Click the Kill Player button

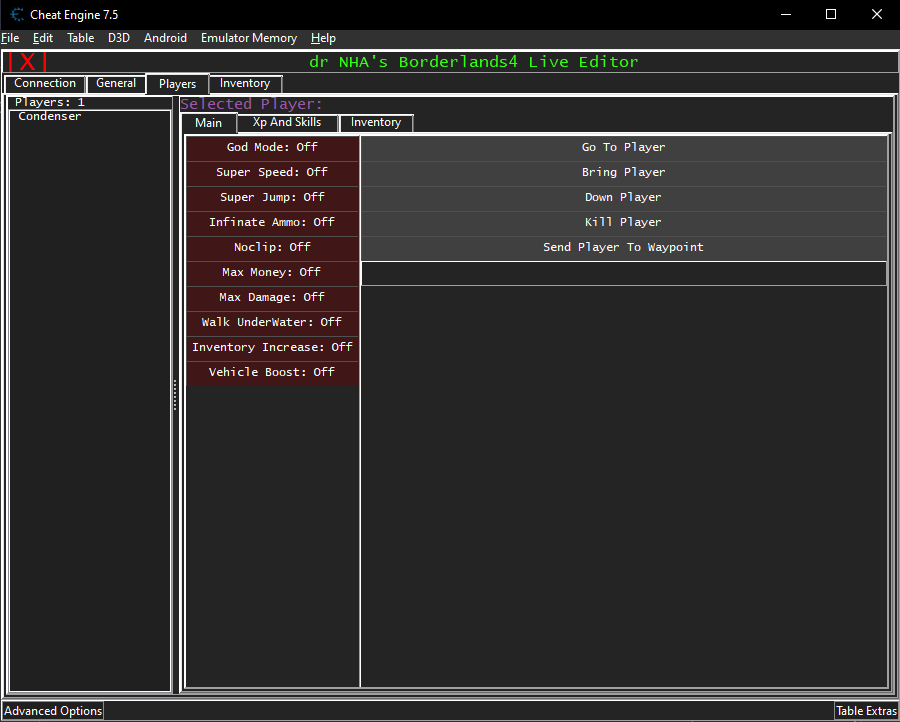click(x=623, y=223)
